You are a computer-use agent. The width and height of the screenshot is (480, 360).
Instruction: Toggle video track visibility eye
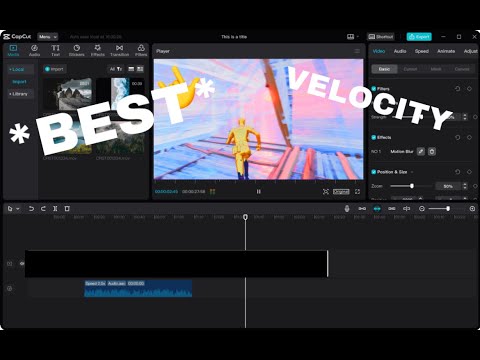(x=22, y=264)
